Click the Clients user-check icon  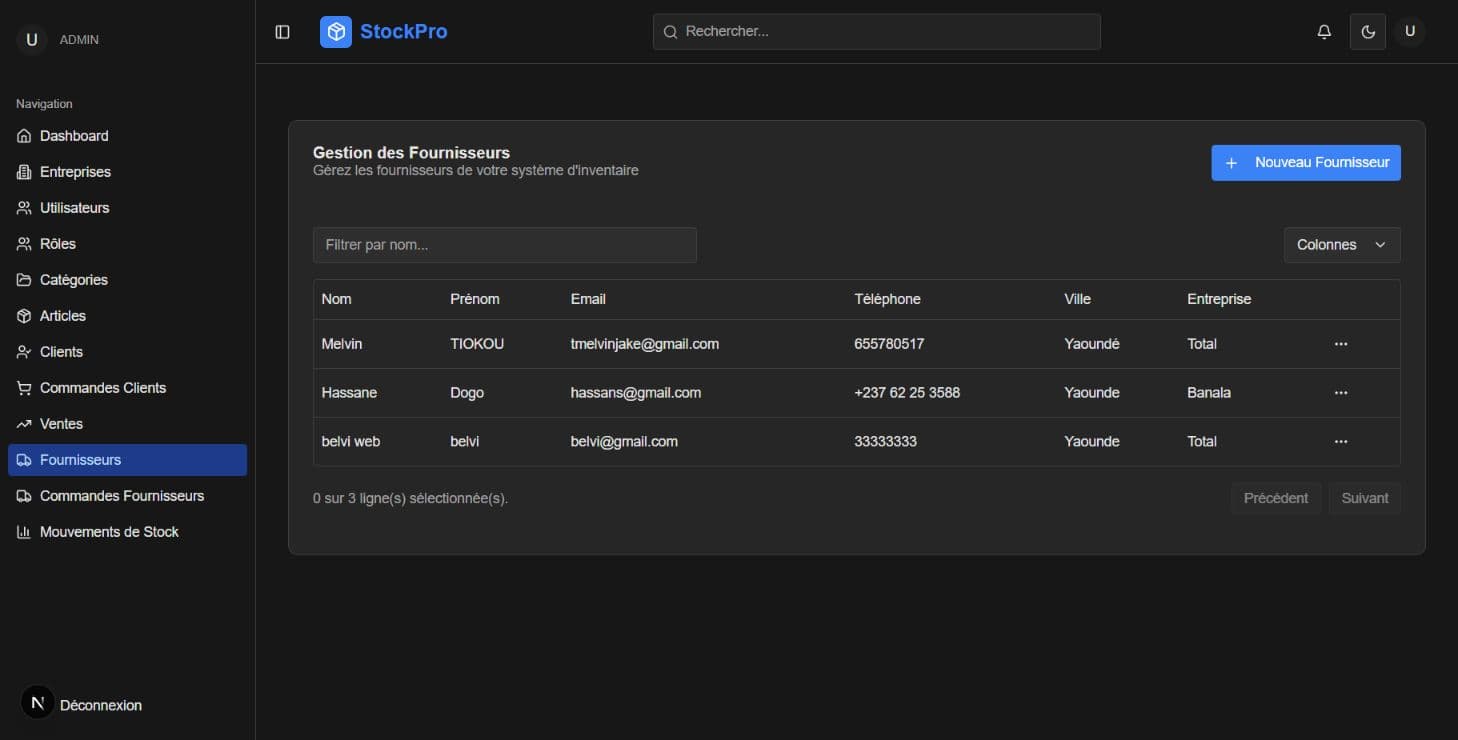click(24, 352)
